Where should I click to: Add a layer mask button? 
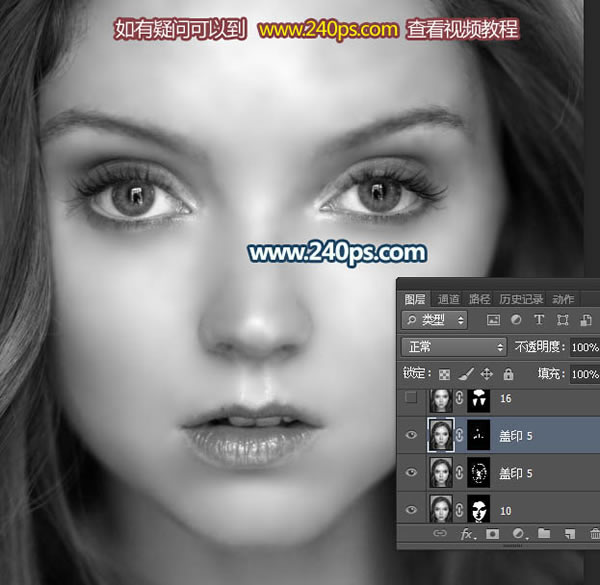point(492,533)
